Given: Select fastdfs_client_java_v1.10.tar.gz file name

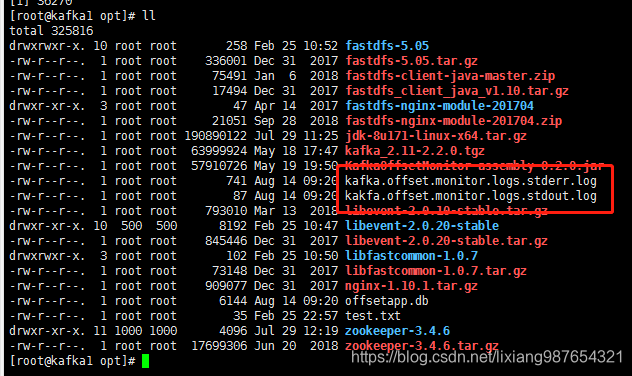Looking at the screenshot, I should [457, 91].
